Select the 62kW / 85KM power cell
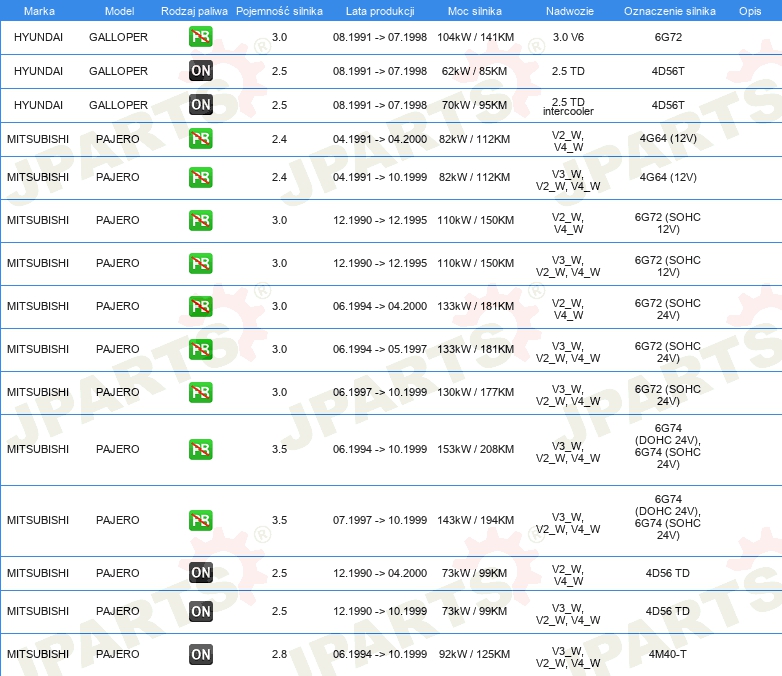782x676 pixels. [x=474, y=71]
